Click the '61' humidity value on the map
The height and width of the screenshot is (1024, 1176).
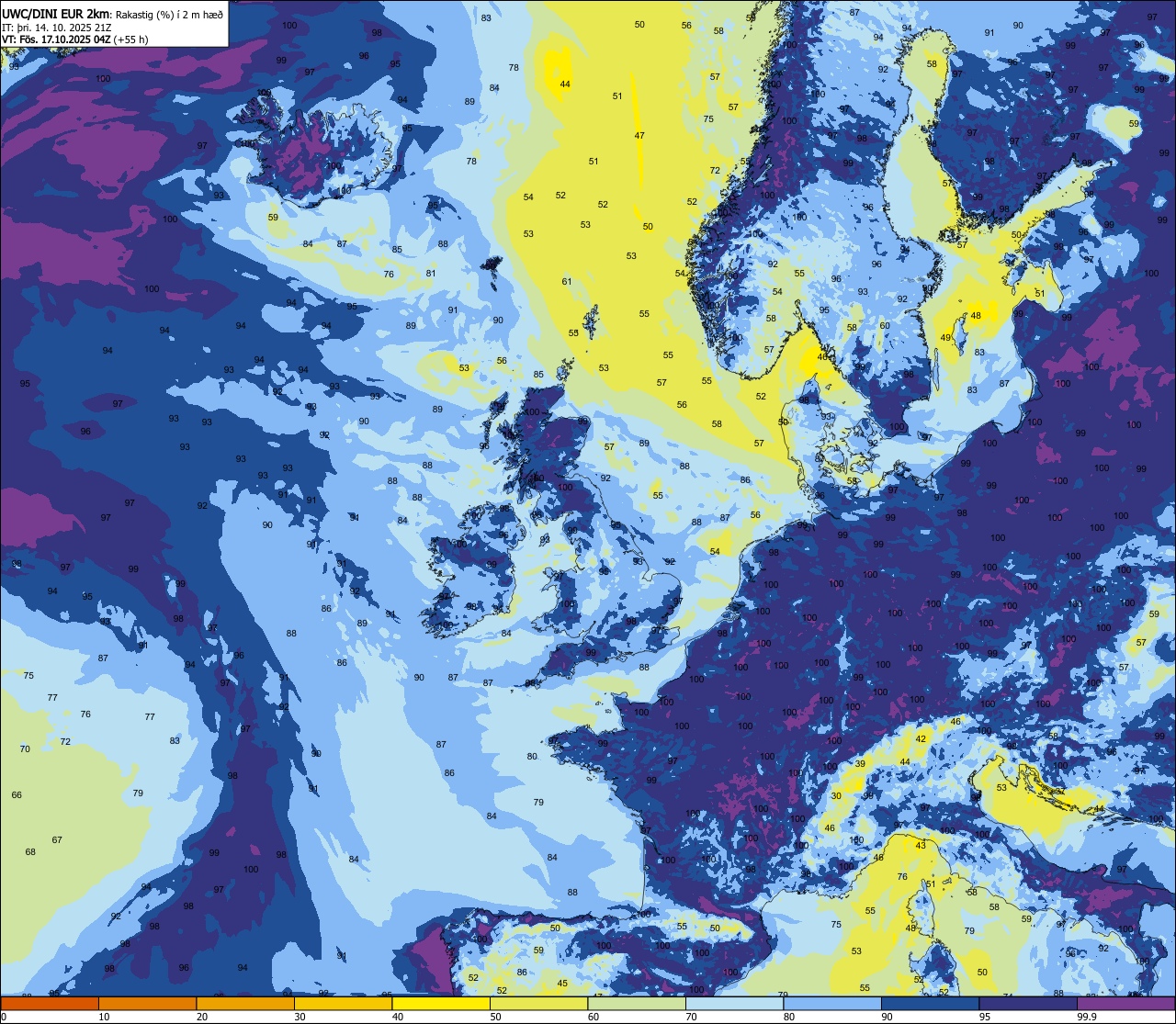coord(567,282)
